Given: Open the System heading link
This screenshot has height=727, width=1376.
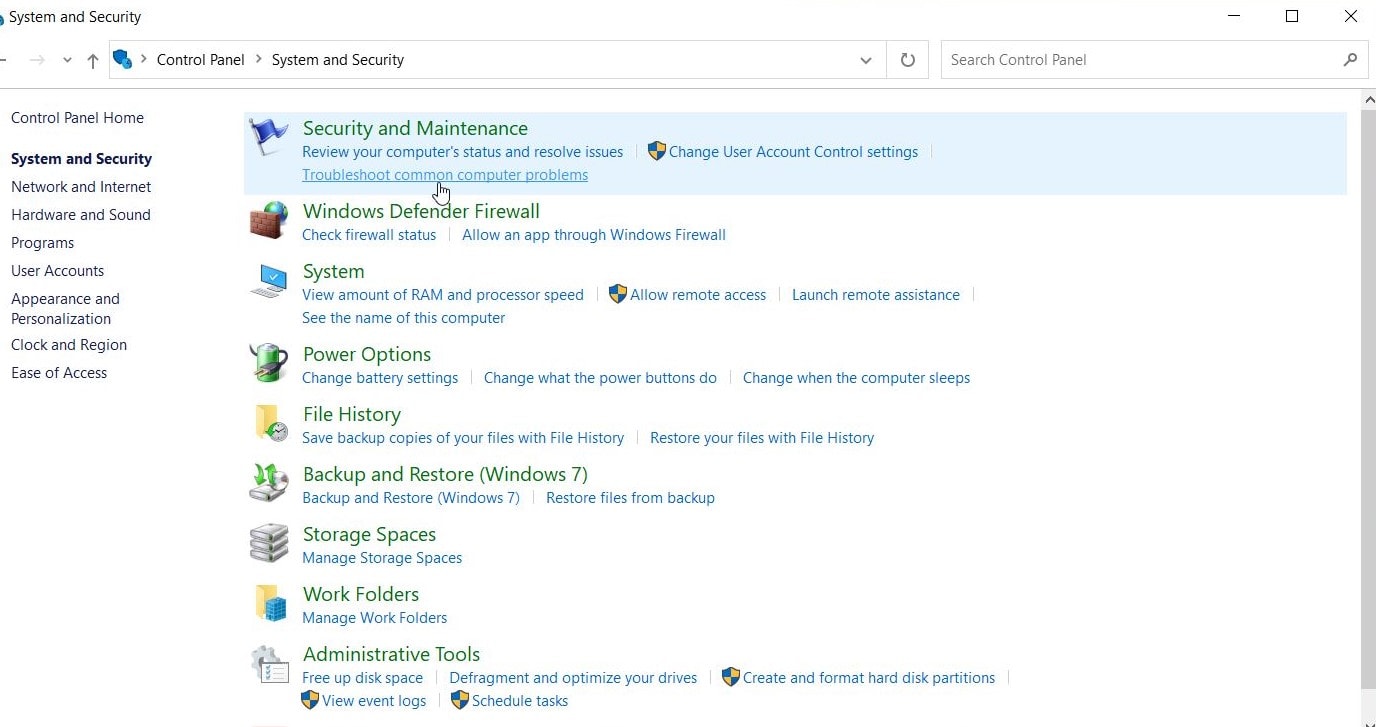Looking at the screenshot, I should (x=333, y=271).
